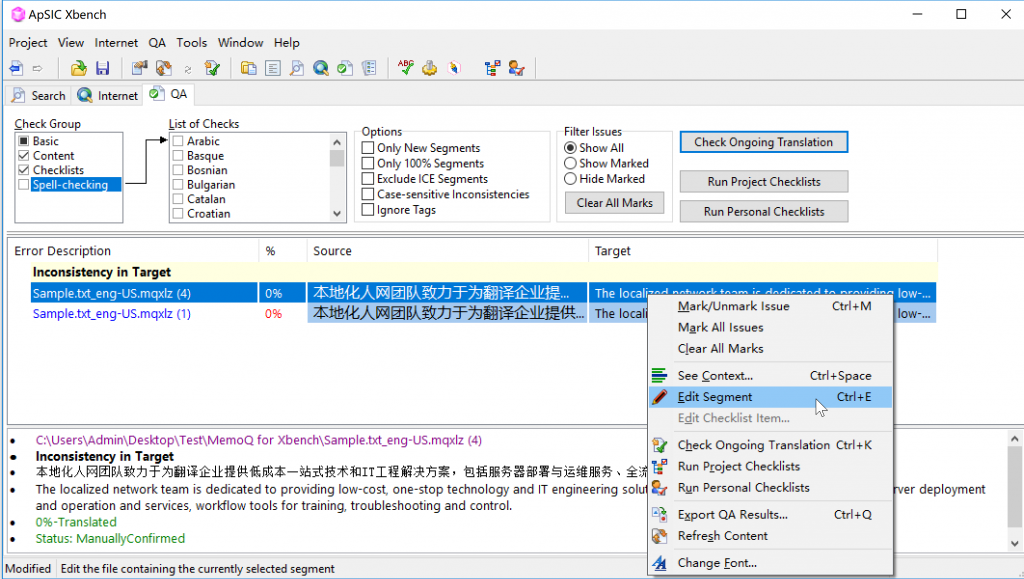Click the back arrow toolbar icon

pyautogui.click(x=16, y=68)
